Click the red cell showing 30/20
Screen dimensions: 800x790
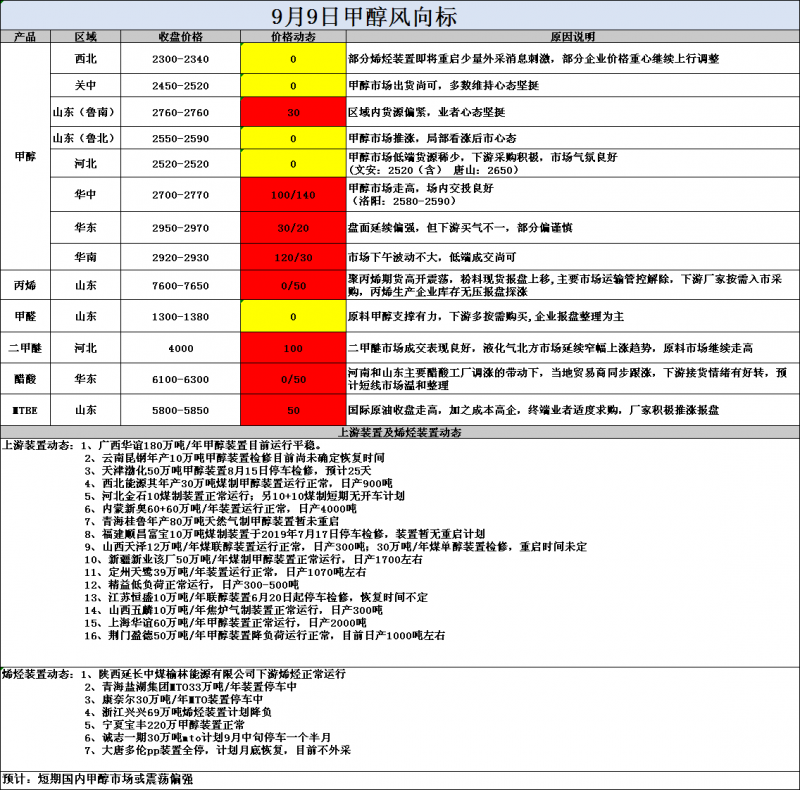point(293,228)
